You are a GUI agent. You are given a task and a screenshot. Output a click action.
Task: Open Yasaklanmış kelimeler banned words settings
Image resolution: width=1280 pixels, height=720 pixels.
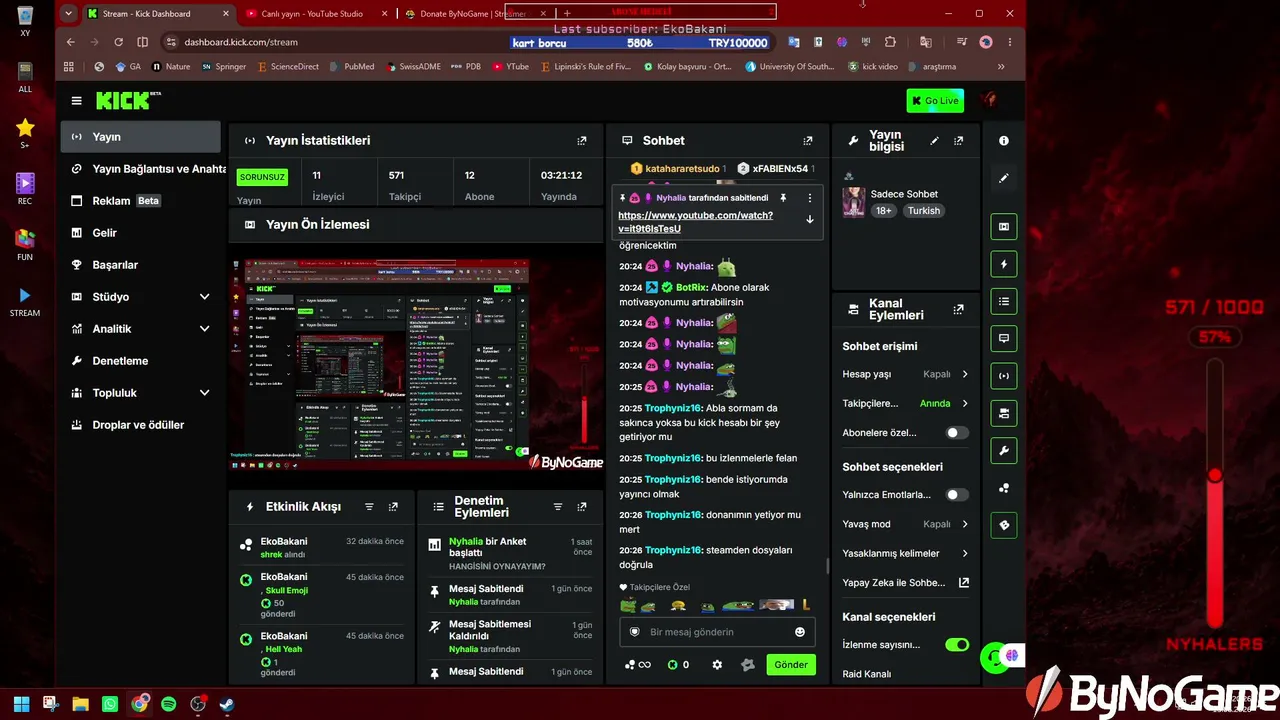(x=906, y=553)
